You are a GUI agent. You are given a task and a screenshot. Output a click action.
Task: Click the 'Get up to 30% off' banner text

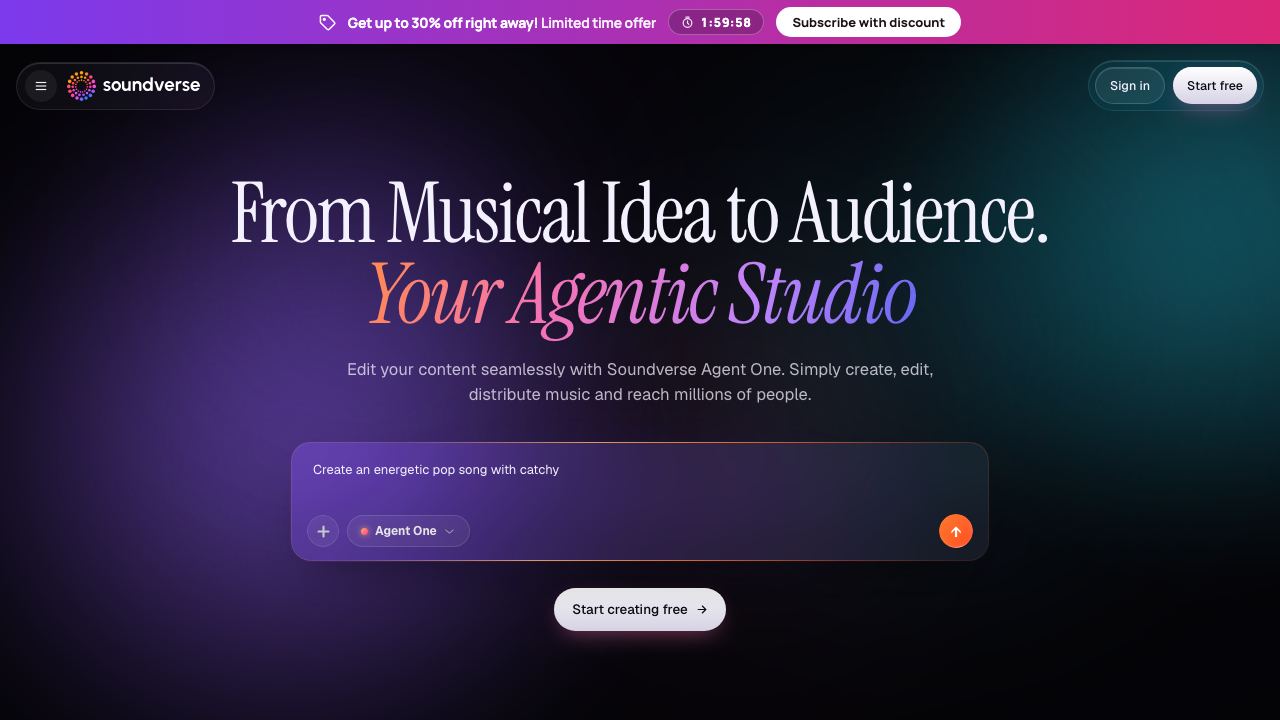502,22
